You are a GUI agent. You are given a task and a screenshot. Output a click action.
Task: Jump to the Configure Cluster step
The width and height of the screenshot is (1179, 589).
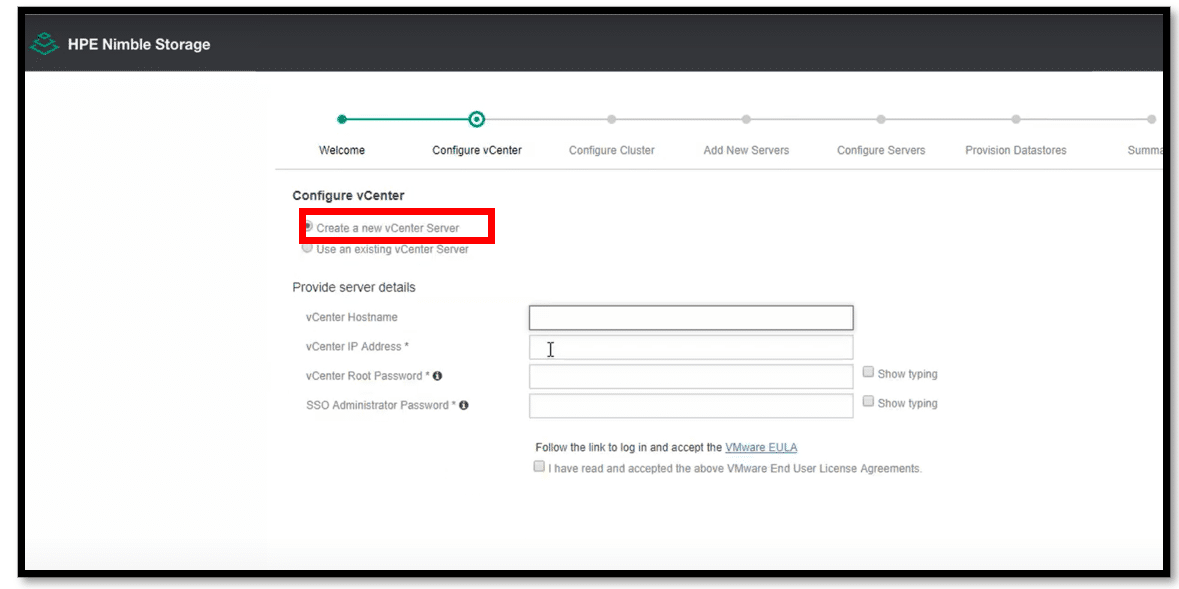coord(612,150)
